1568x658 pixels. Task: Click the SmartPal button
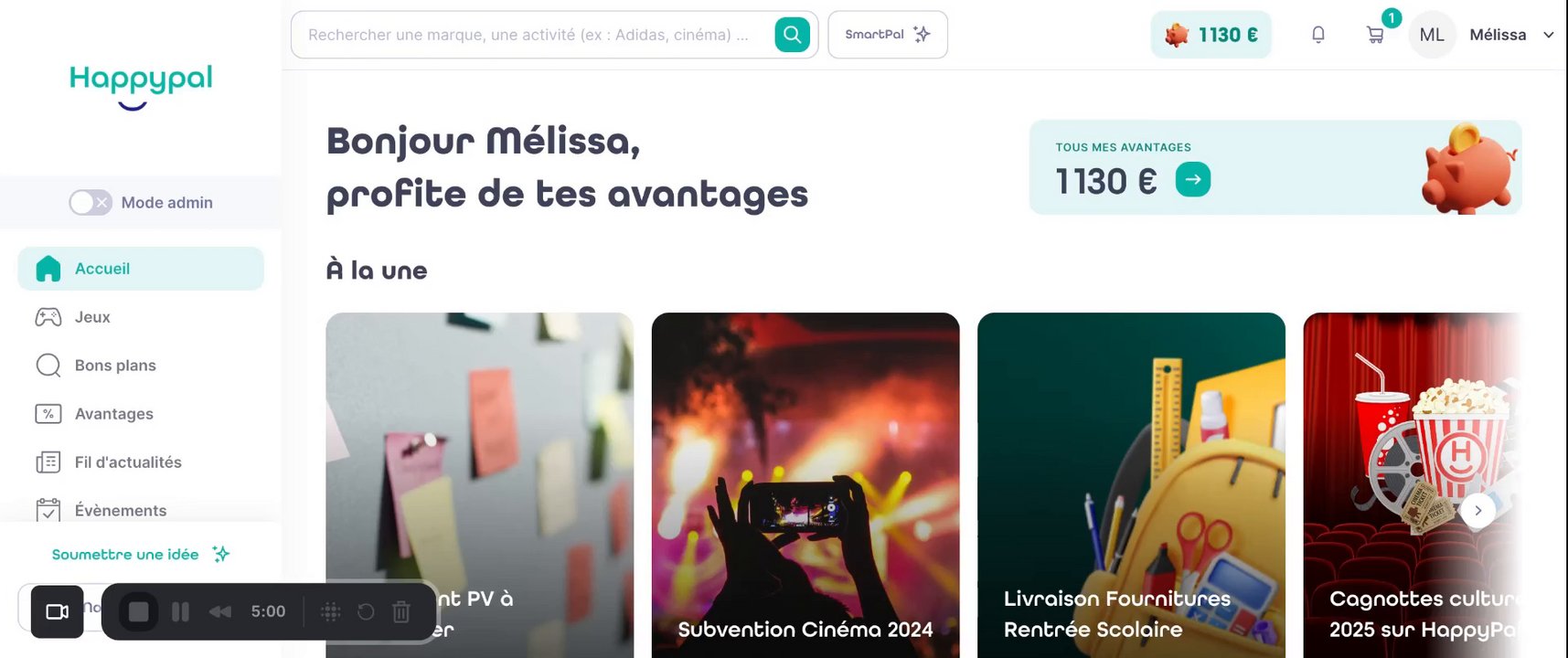[888, 35]
